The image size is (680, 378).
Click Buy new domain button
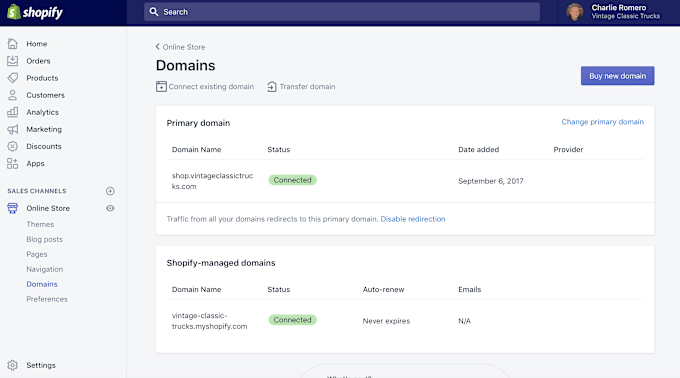pyautogui.click(x=618, y=76)
